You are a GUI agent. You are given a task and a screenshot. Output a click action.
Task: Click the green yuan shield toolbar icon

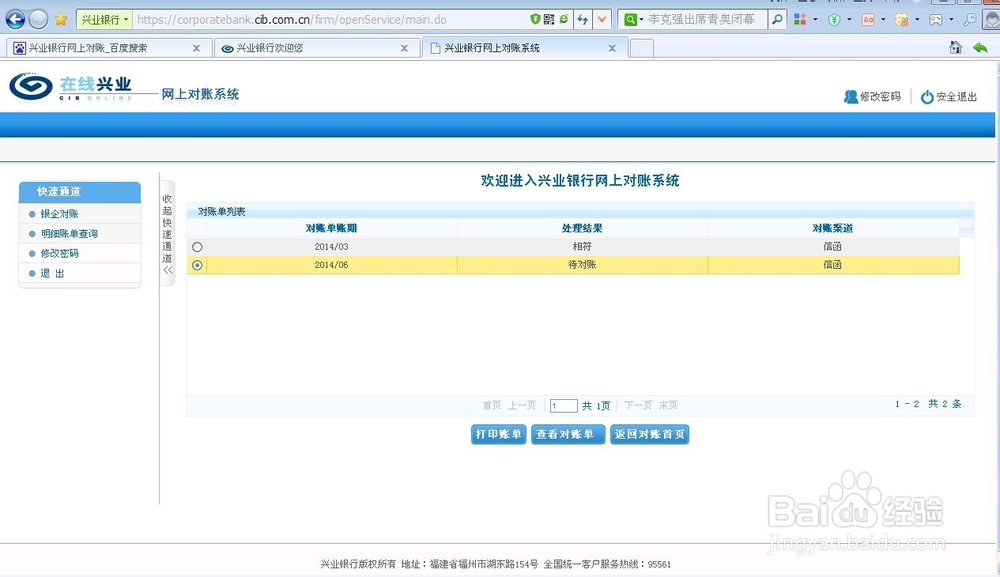(834, 20)
